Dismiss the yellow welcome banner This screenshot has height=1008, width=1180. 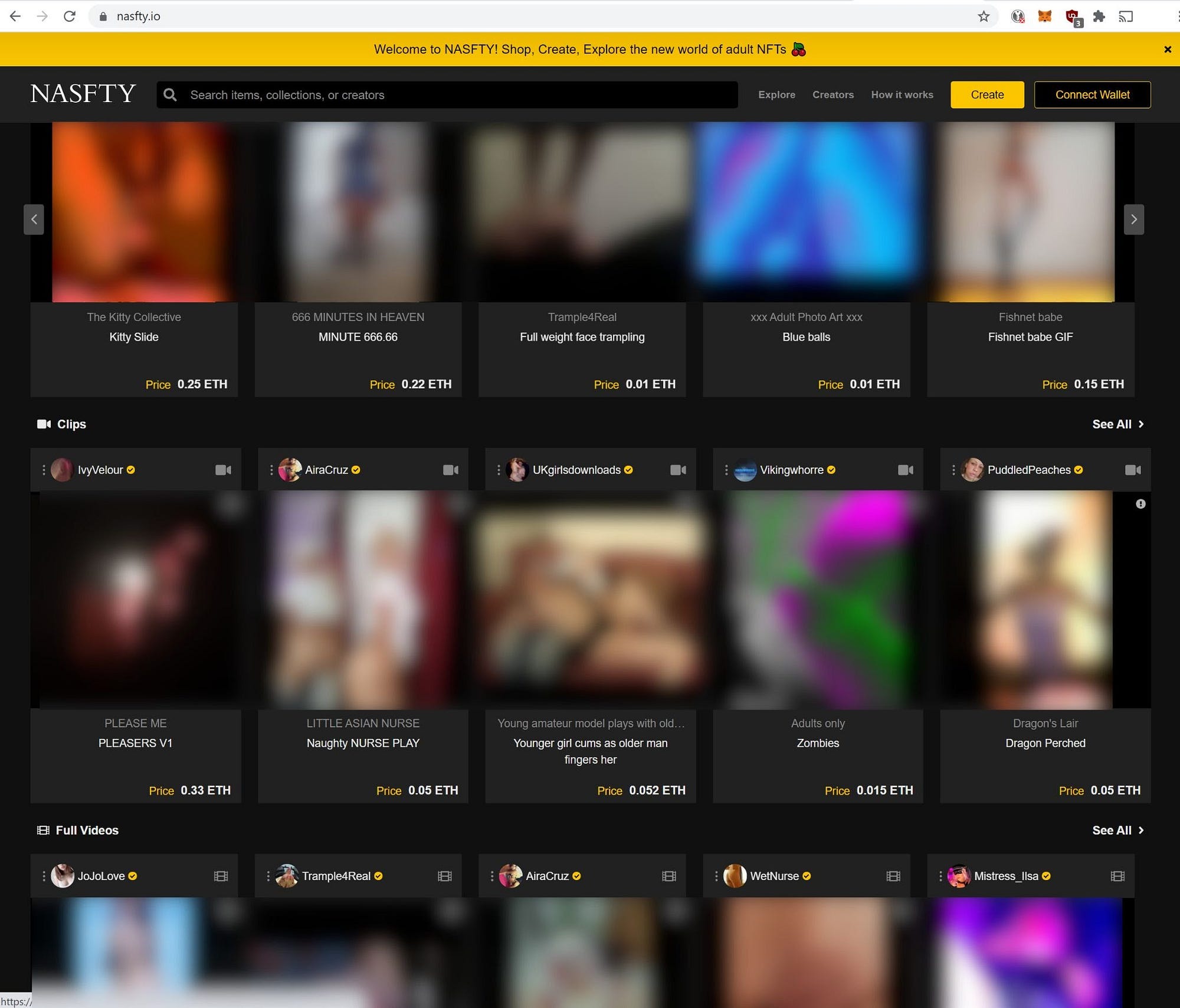tap(1167, 50)
